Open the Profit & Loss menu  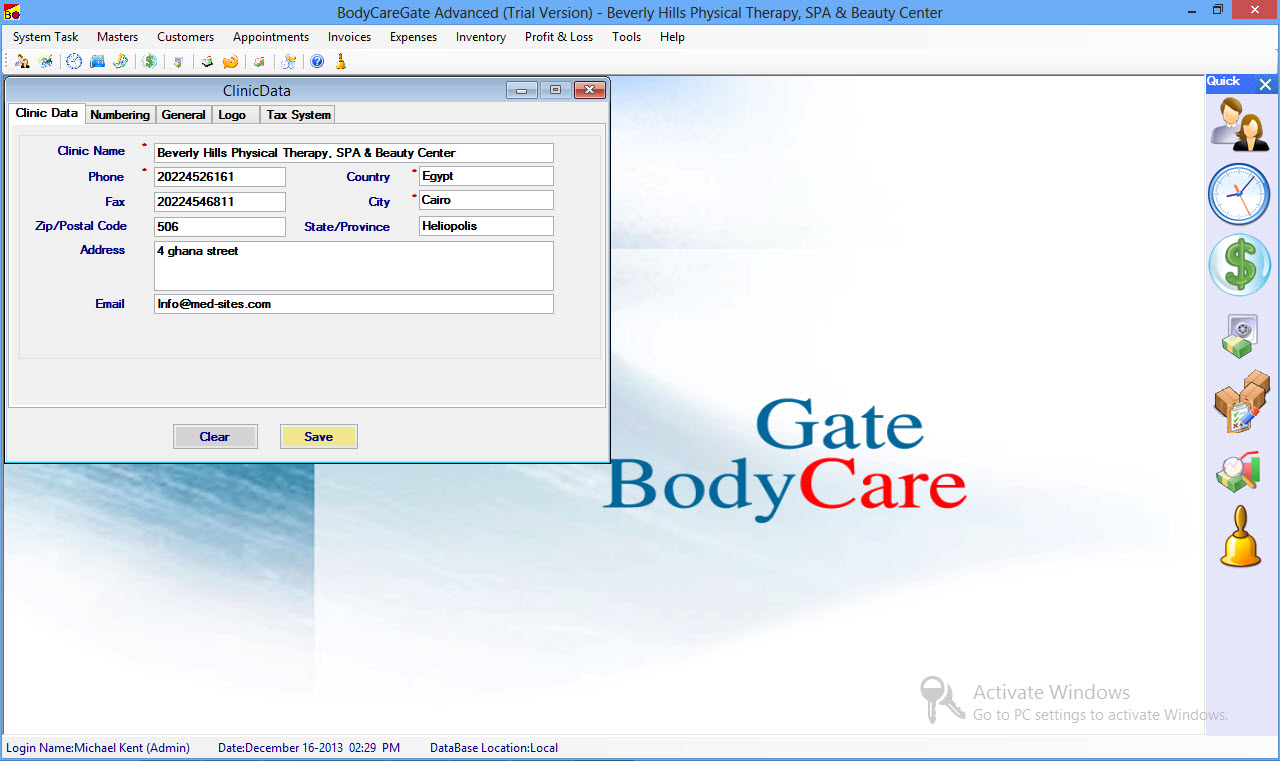(558, 37)
